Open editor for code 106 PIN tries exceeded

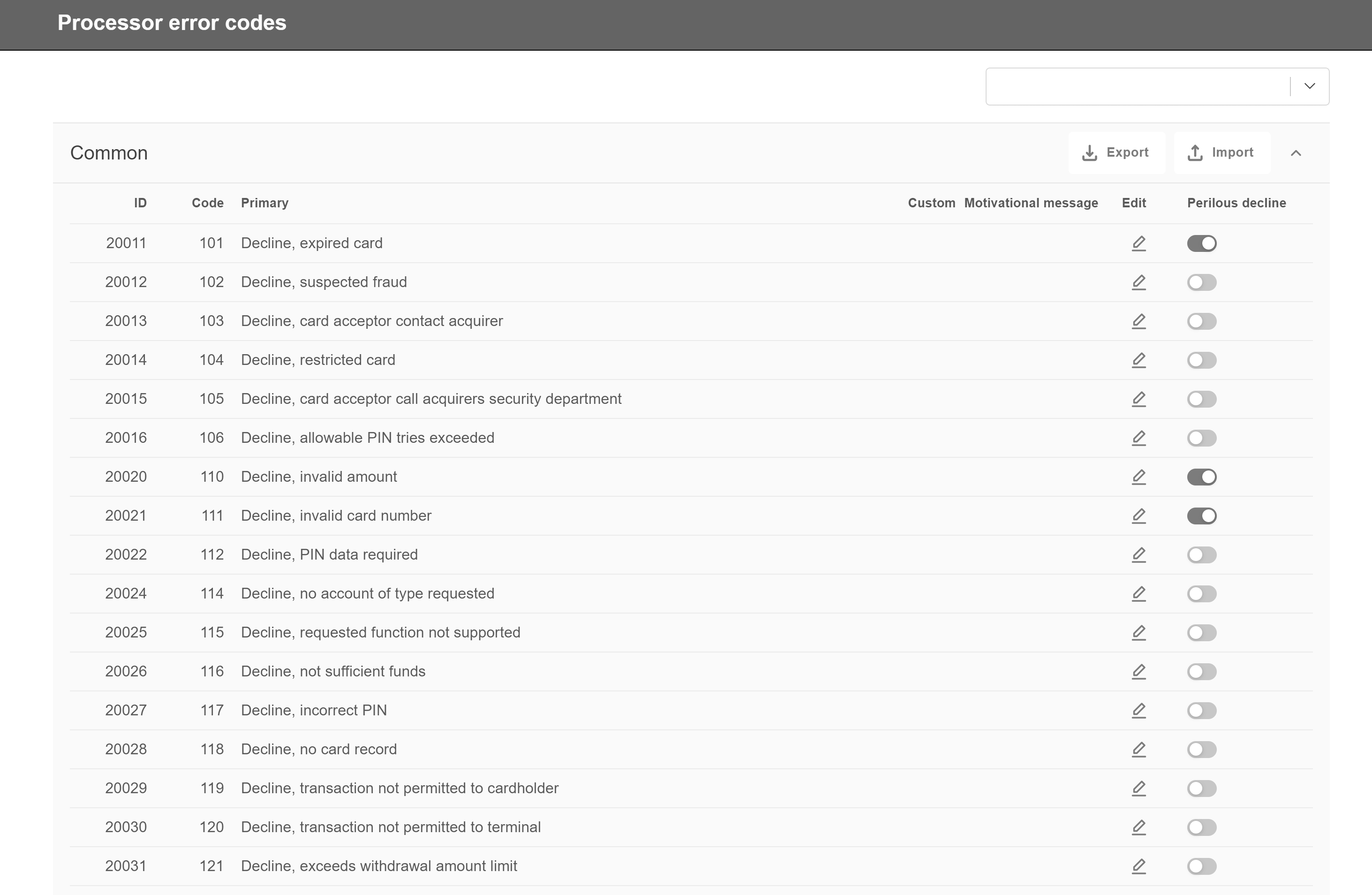1138,438
